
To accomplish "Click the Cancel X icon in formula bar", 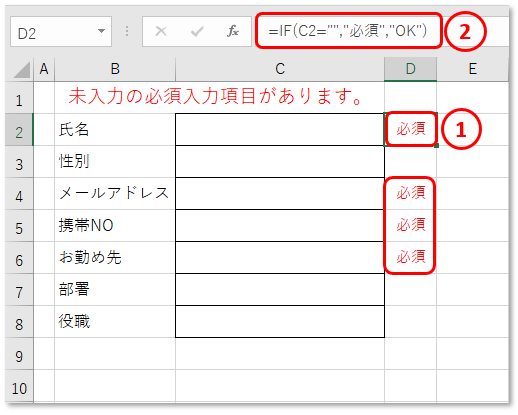I will (x=161, y=31).
